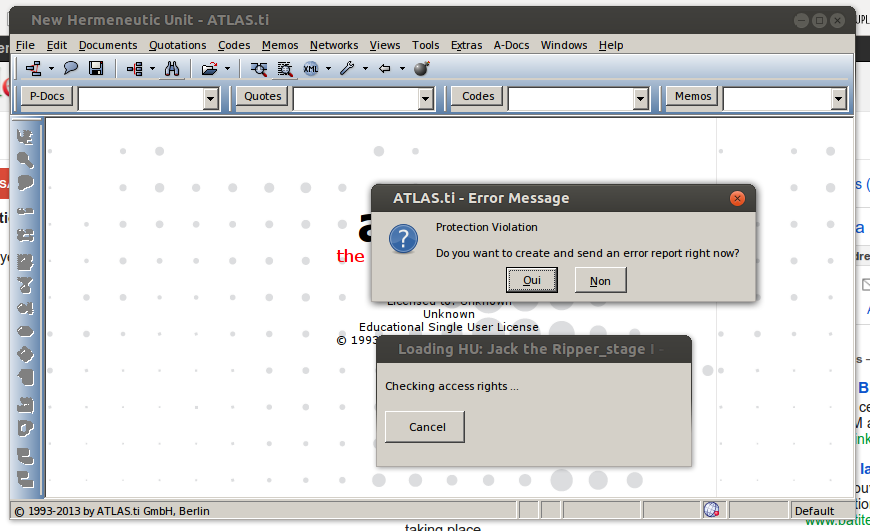Click the bomb icon in the toolbar
This screenshot has height=531, width=870.
click(422, 68)
